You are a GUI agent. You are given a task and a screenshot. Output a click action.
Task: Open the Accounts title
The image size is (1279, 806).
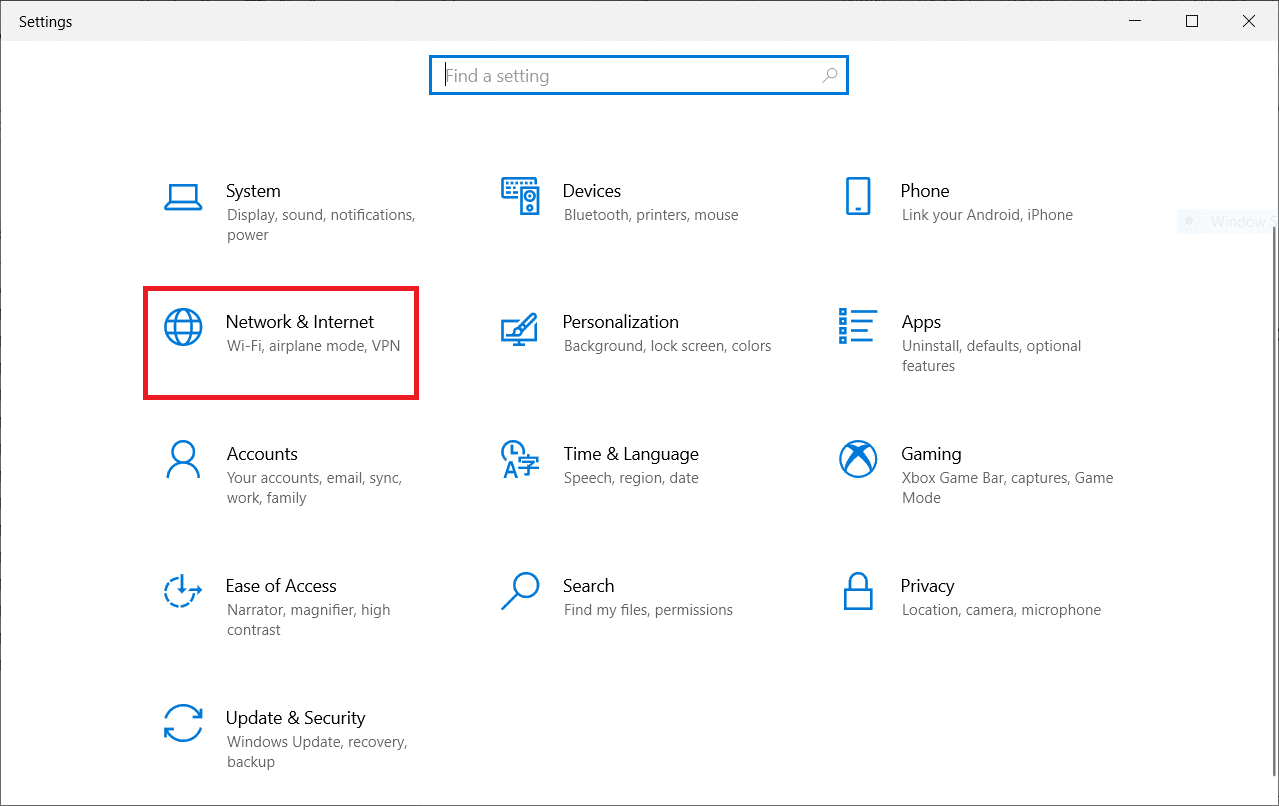click(262, 454)
